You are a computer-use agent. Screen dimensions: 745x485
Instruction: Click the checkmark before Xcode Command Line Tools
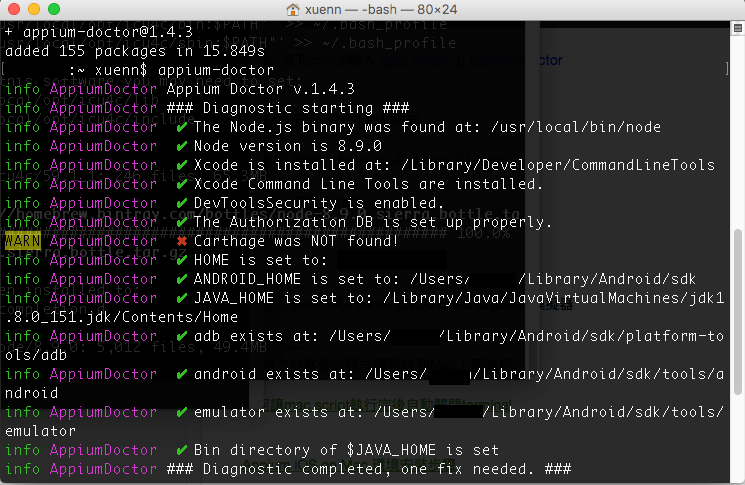tap(181, 184)
